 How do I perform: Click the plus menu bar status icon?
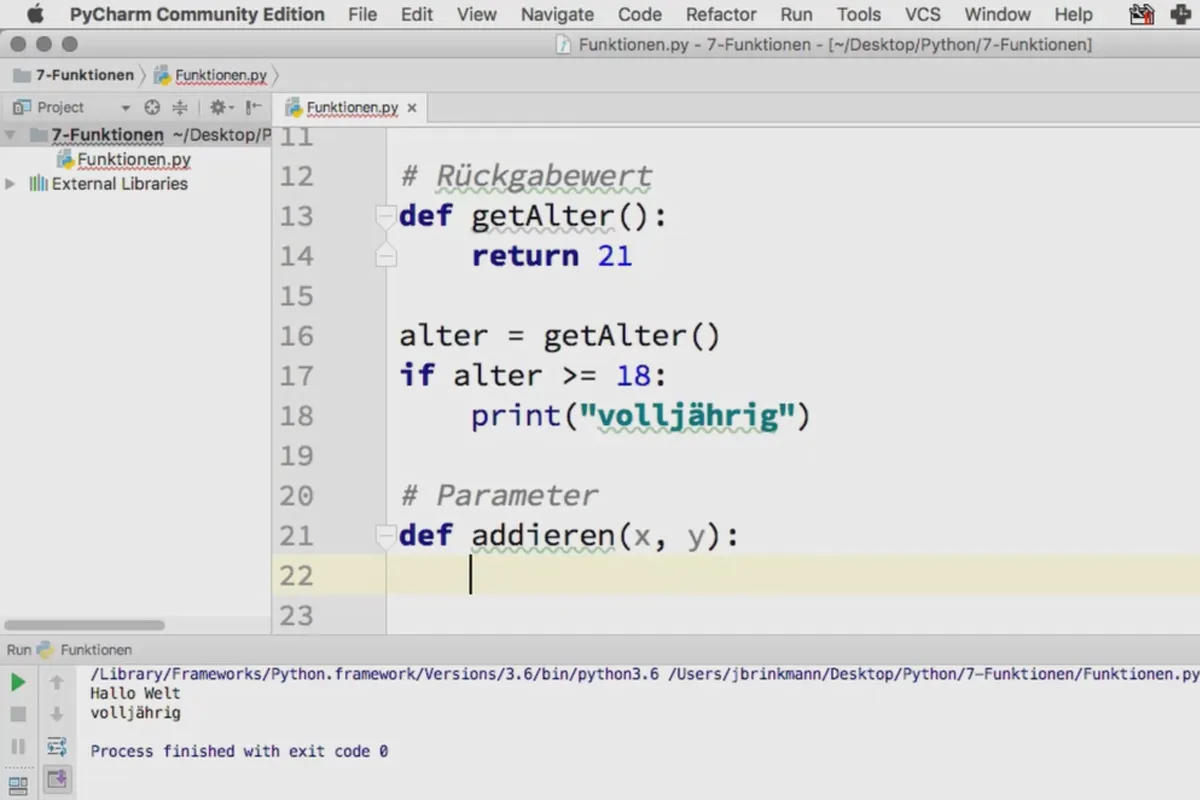pyautogui.click(x=1180, y=14)
